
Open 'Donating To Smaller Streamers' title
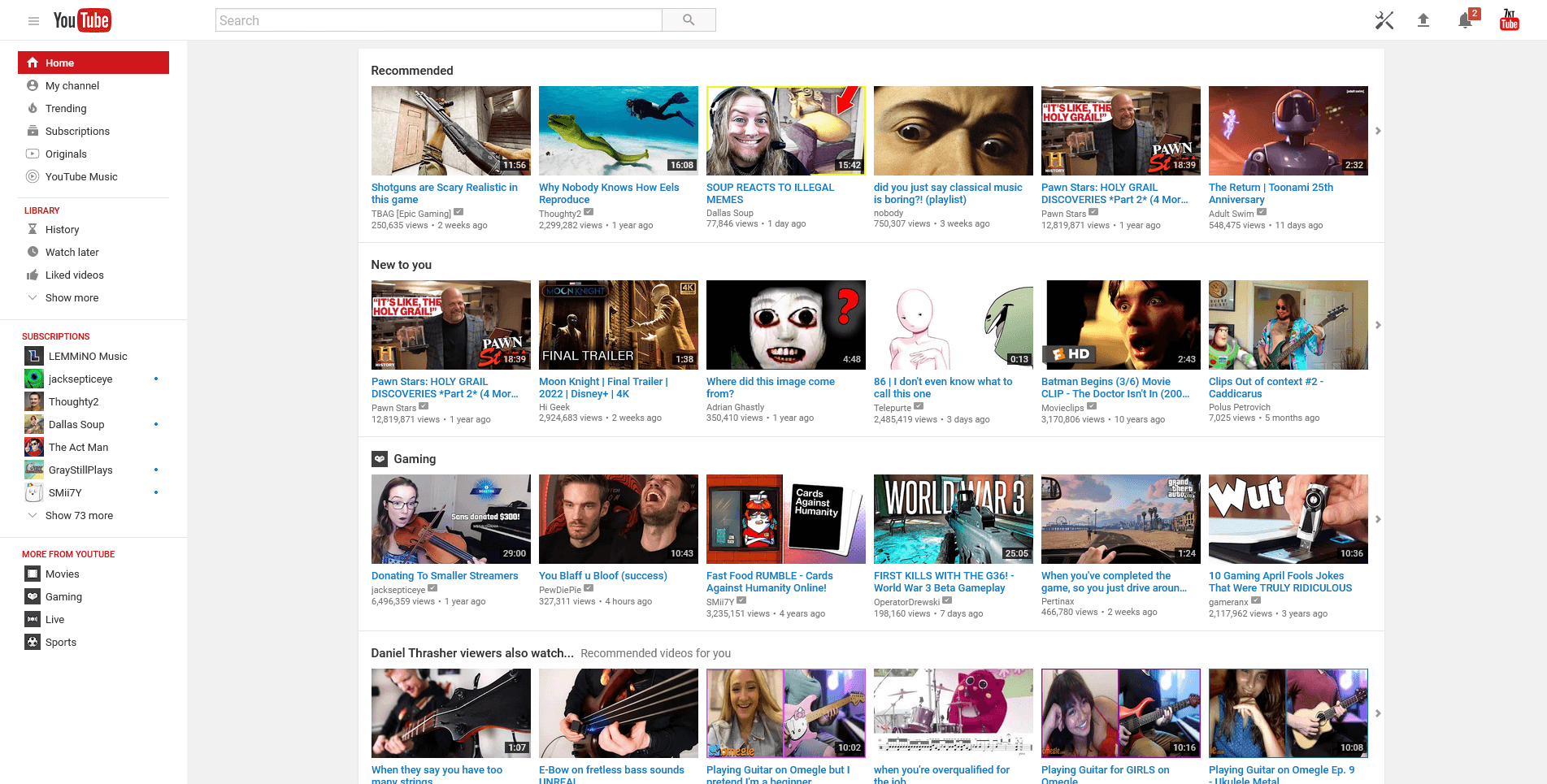pyautogui.click(x=445, y=576)
